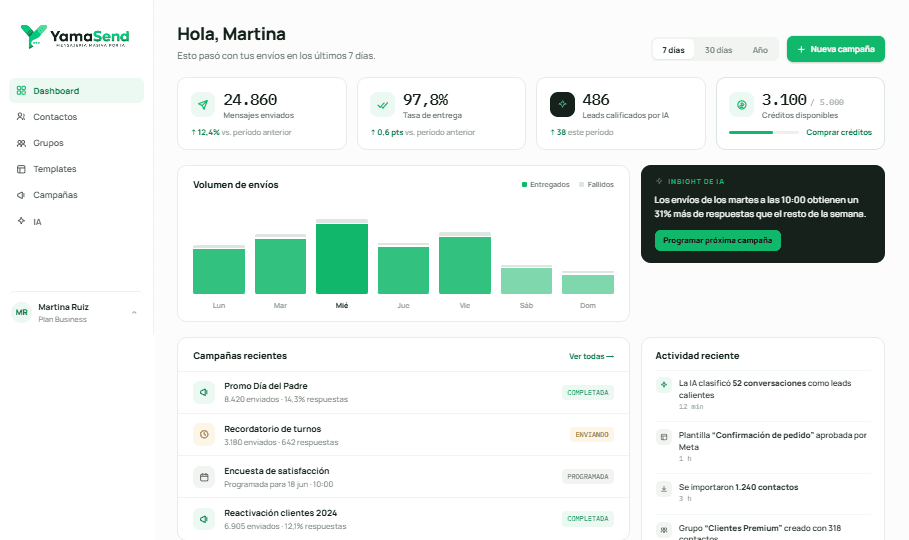This screenshot has width=909, height=540.
Task: Click the Campañas megaphone icon in sidebar
Action: 21,195
